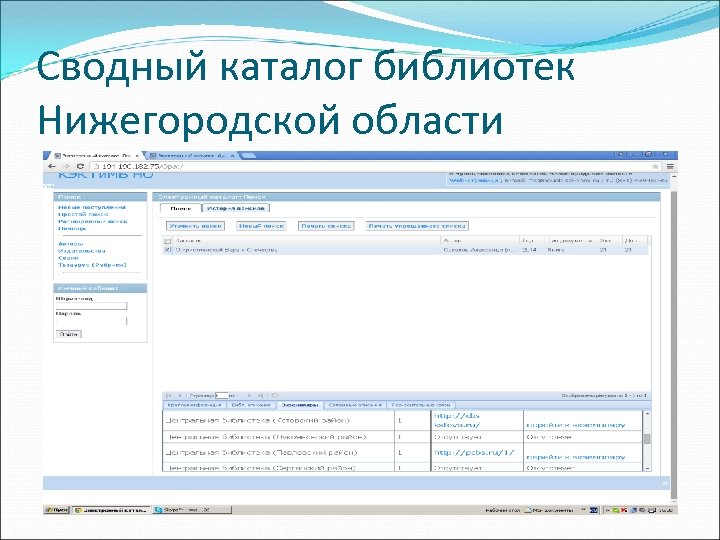720x540 pixels.
Task: Open a new tab with the blank tab button
Action: [248, 156]
